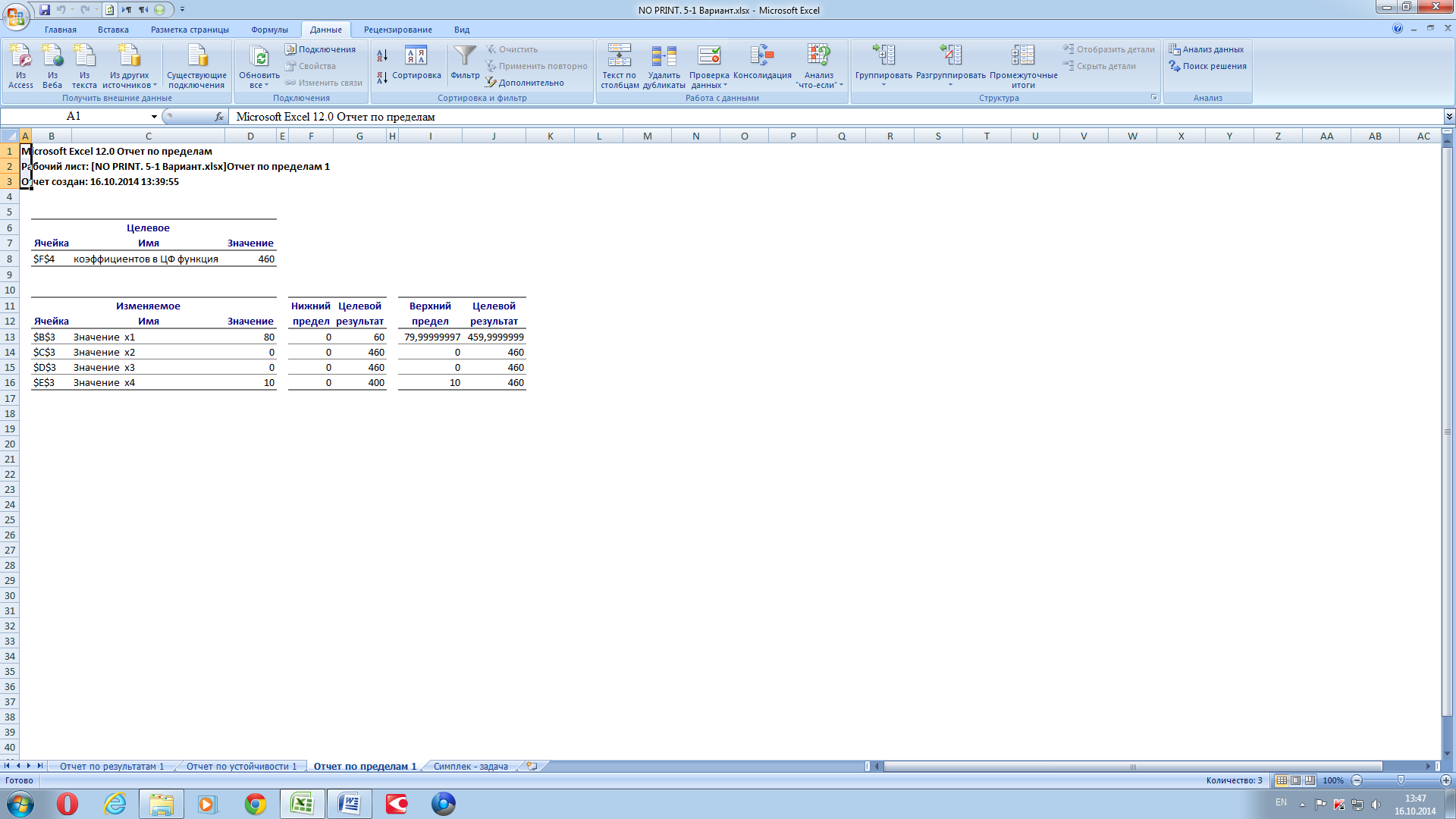Open the Формулы ribbon tab
The height and width of the screenshot is (819, 1456).
pyautogui.click(x=269, y=30)
